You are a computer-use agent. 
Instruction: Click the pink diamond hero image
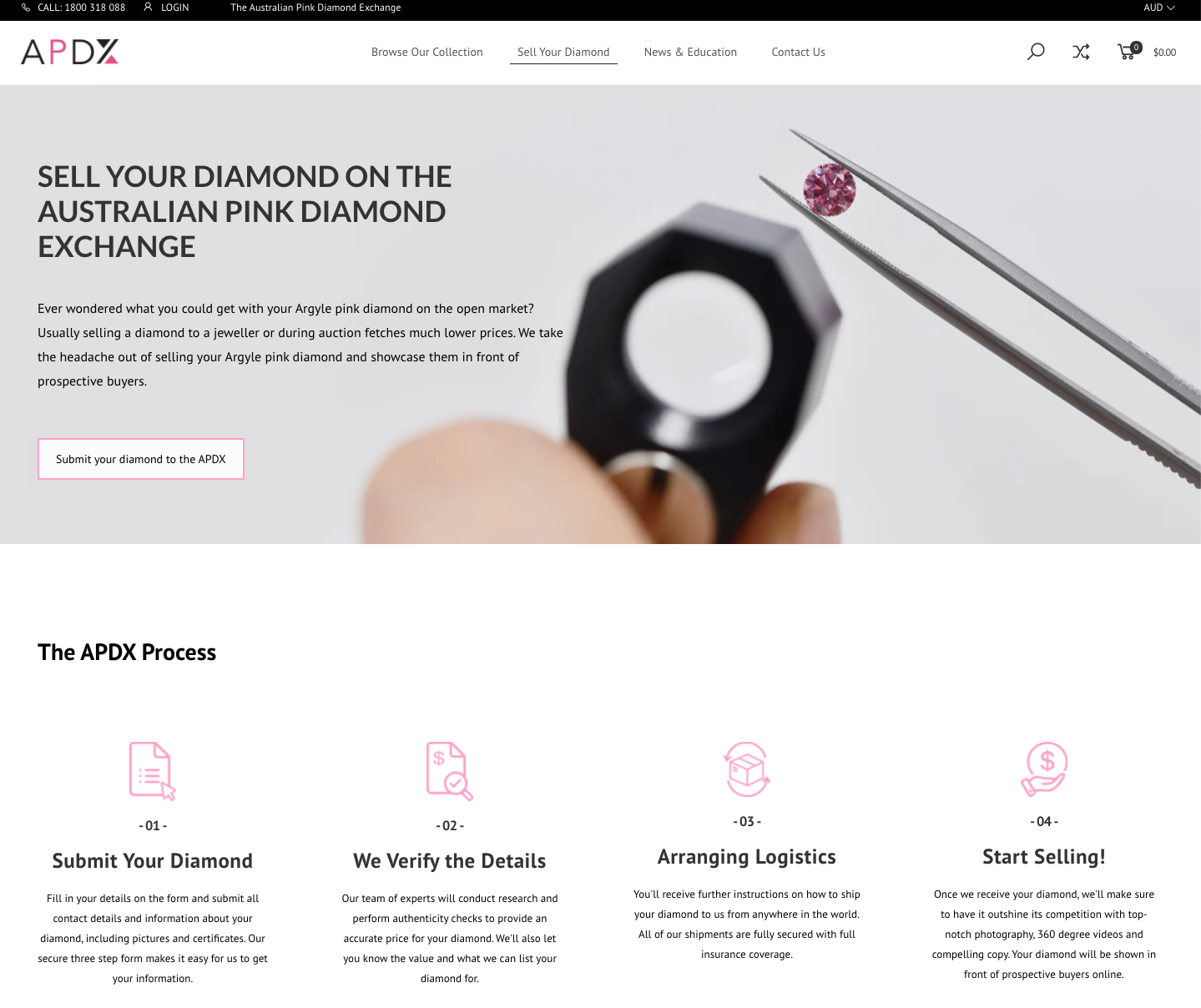[x=830, y=190]
